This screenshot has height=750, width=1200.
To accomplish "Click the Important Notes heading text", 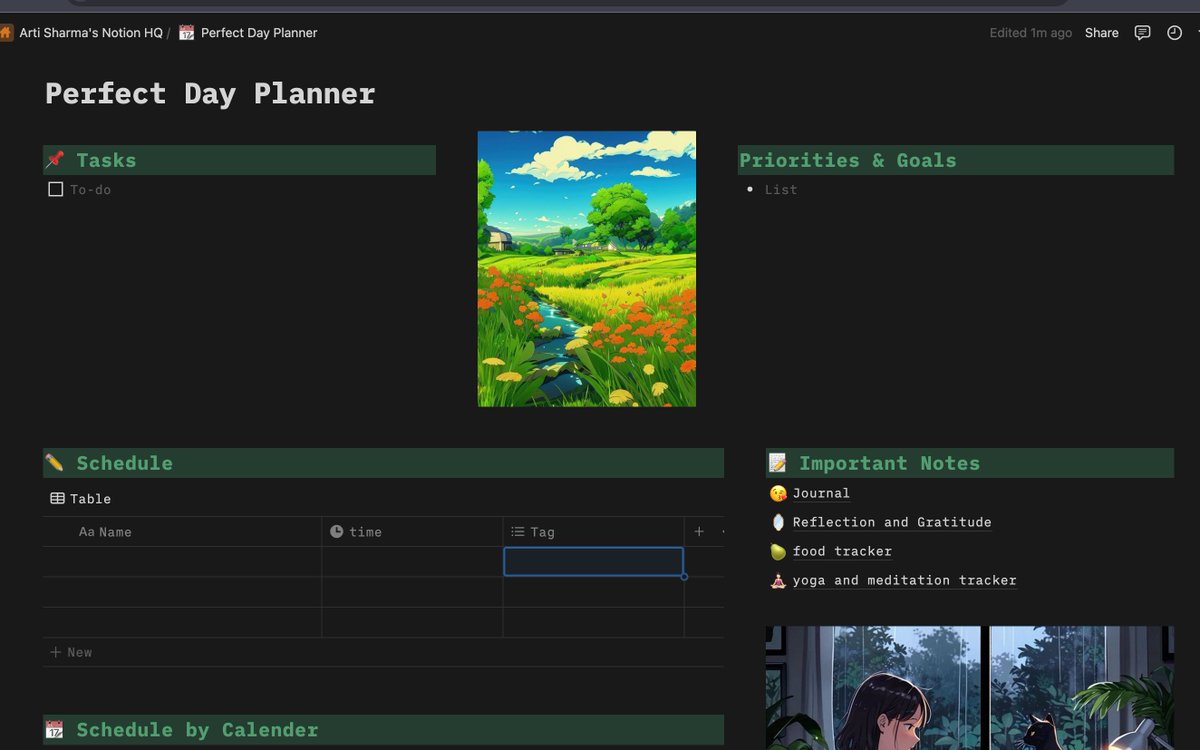I will (x=890, y=463).
